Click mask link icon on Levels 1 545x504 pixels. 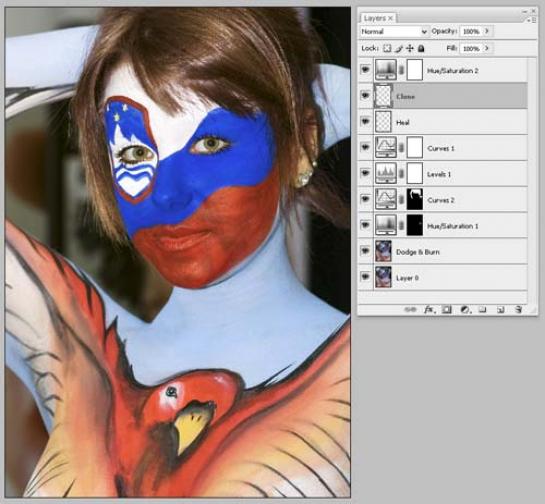(401, 173)
